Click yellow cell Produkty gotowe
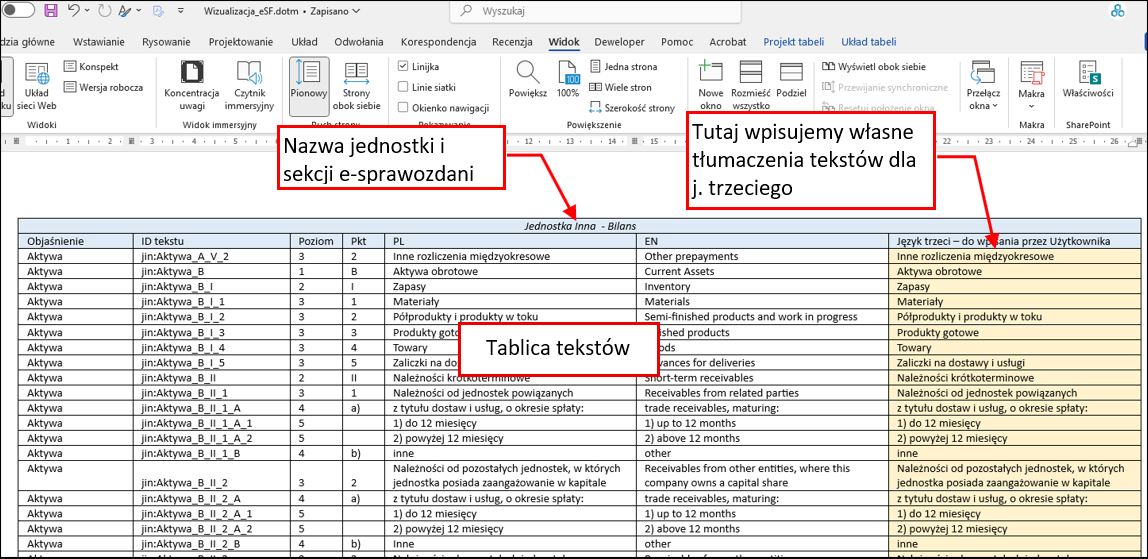 [1014, 332]
